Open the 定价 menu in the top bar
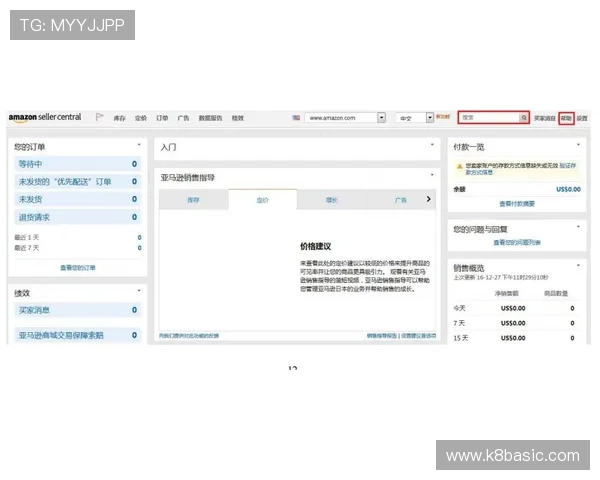This screenshot has width=600, height=480. (141, 118)
